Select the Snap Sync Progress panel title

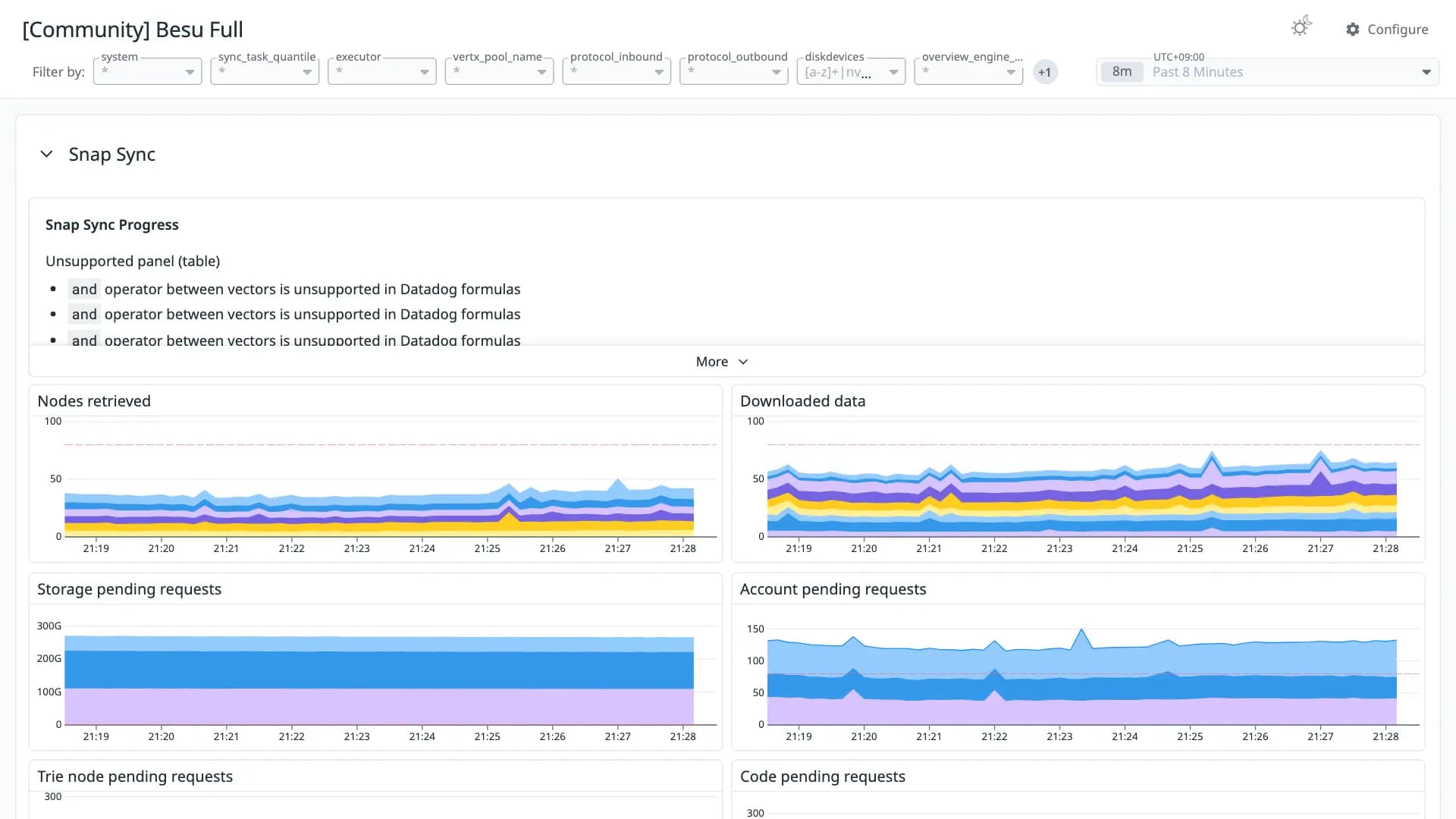(x=112, y=224)
